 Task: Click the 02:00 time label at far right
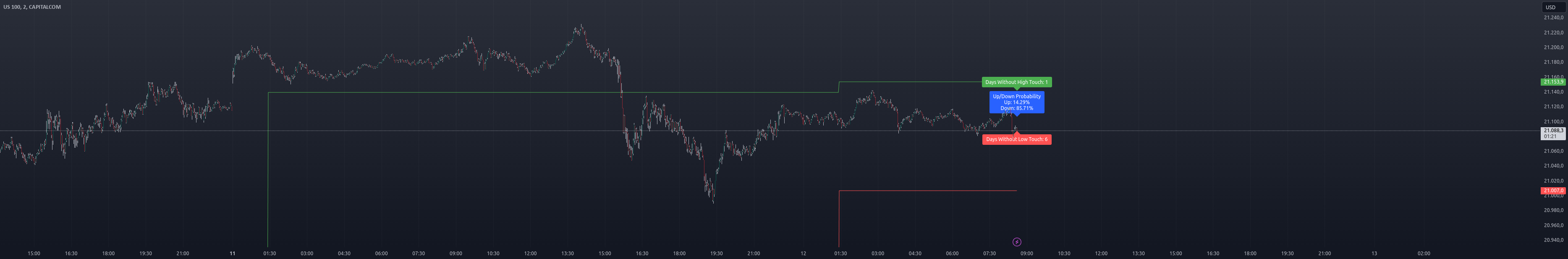(x=1424, y=254)
